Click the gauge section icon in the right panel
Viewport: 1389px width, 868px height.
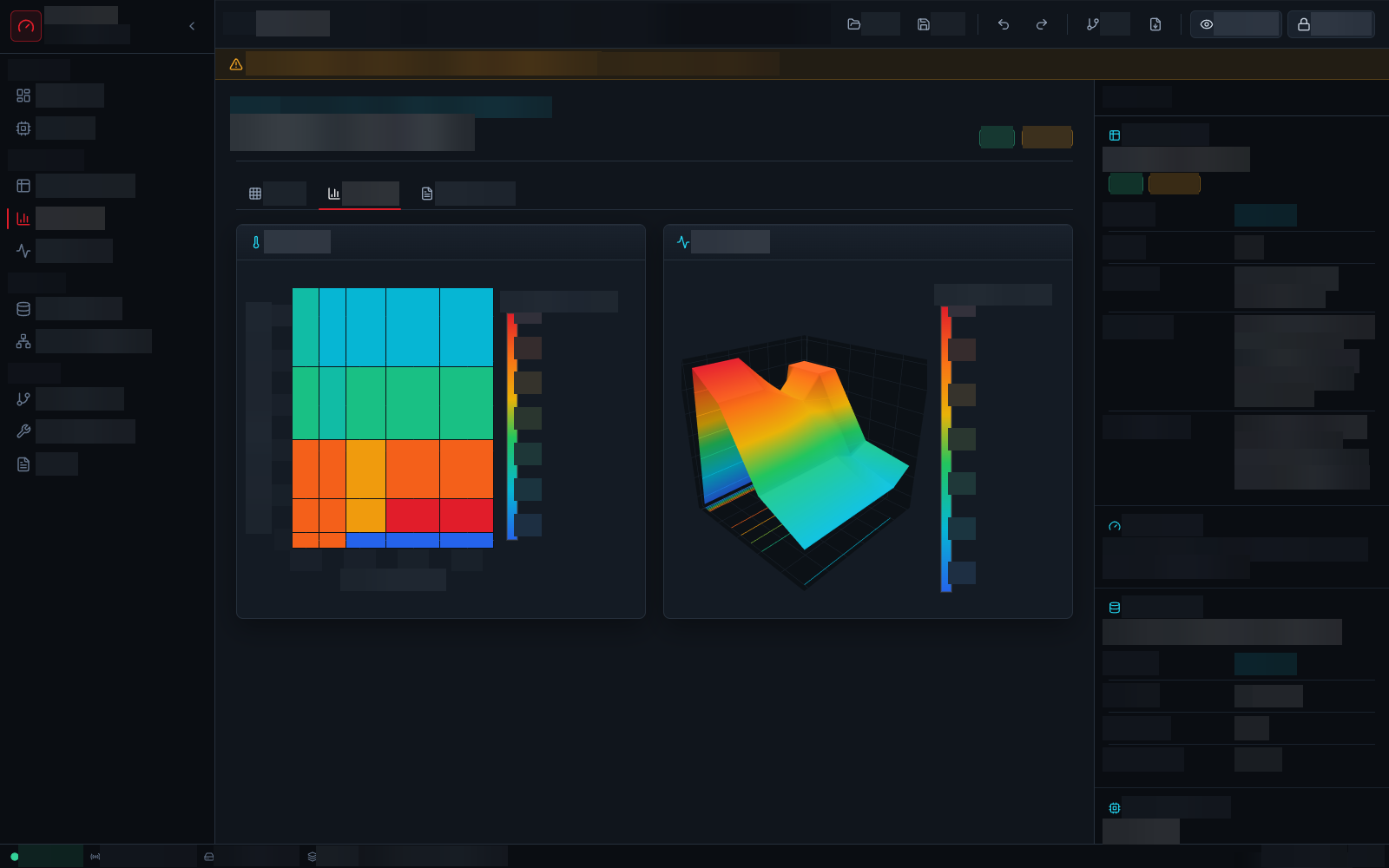point(1115,526)
